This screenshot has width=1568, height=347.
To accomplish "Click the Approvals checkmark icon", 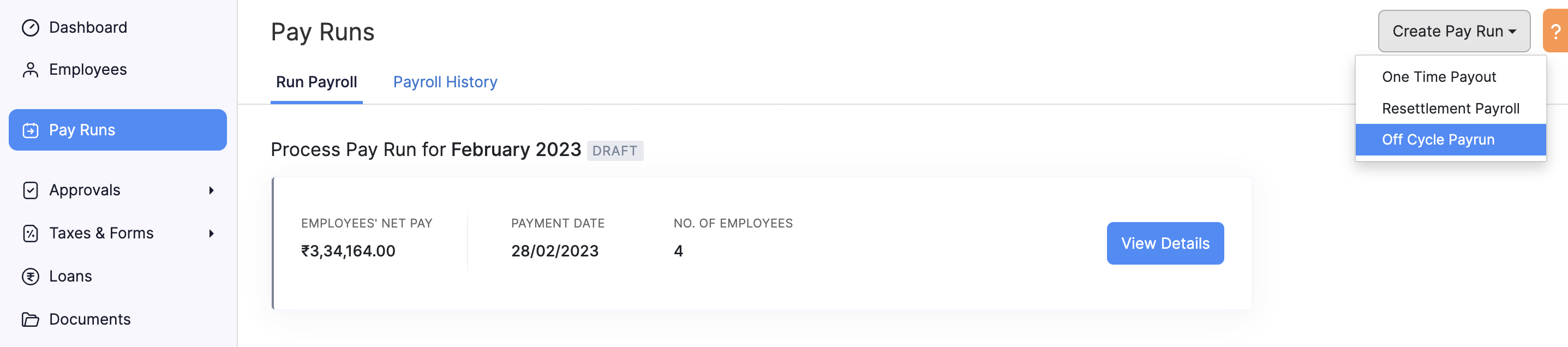I will pyautogui.click(x=30, y=190).
